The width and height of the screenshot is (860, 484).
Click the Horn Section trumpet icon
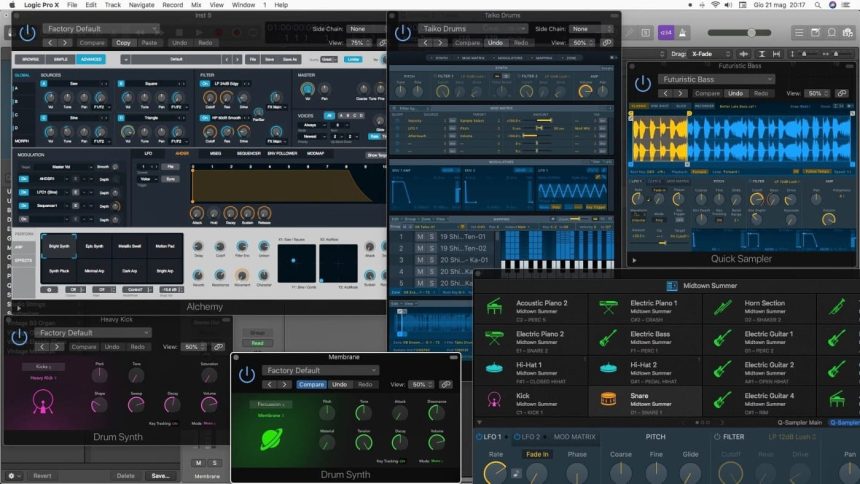[722, 307]
